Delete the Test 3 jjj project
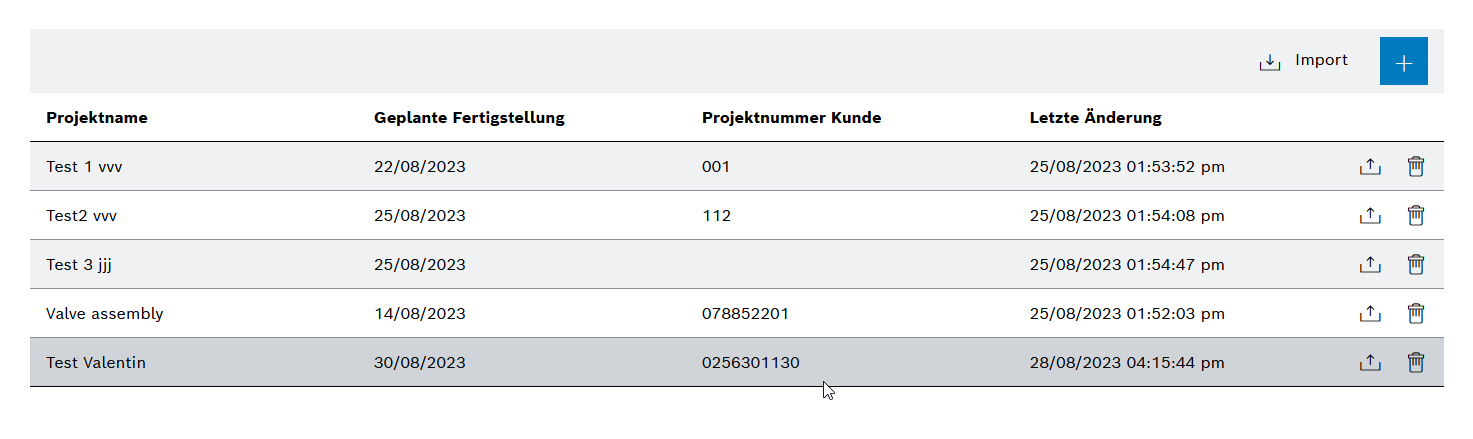 point(1415,265)
